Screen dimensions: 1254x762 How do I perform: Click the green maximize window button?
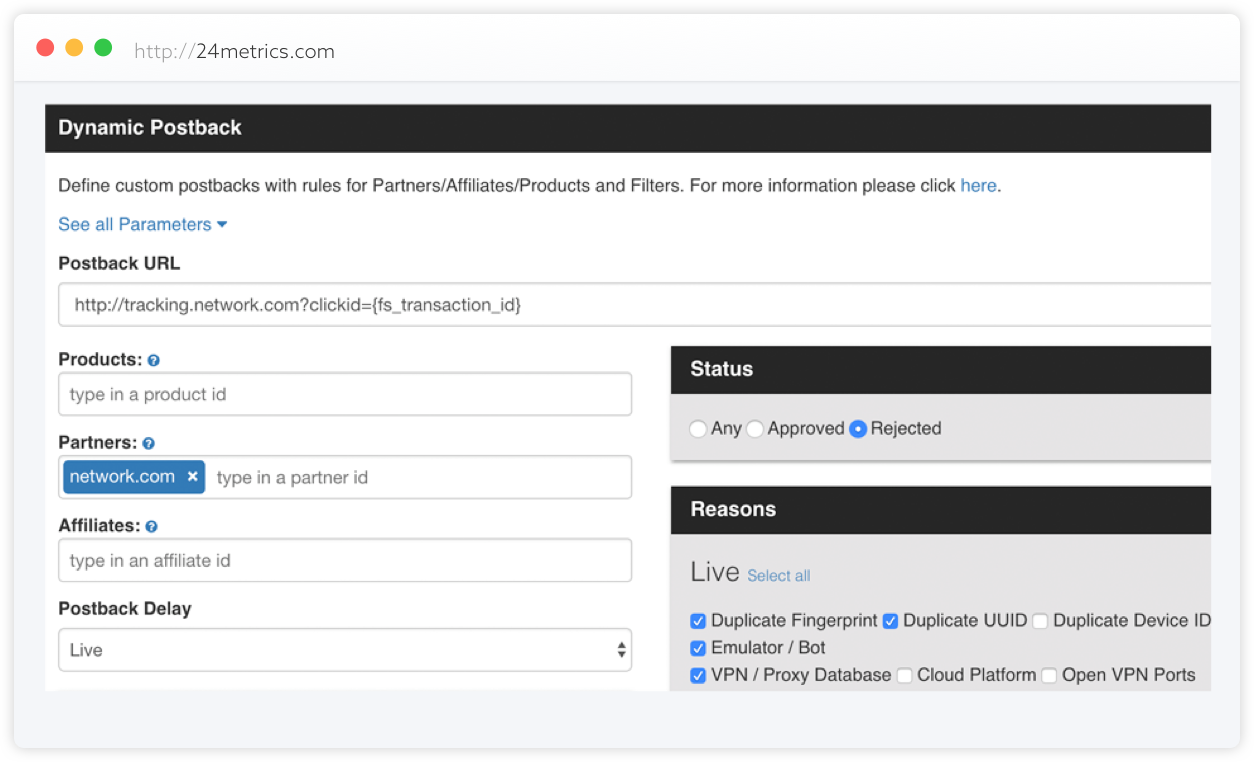click(x=103, y=48)
